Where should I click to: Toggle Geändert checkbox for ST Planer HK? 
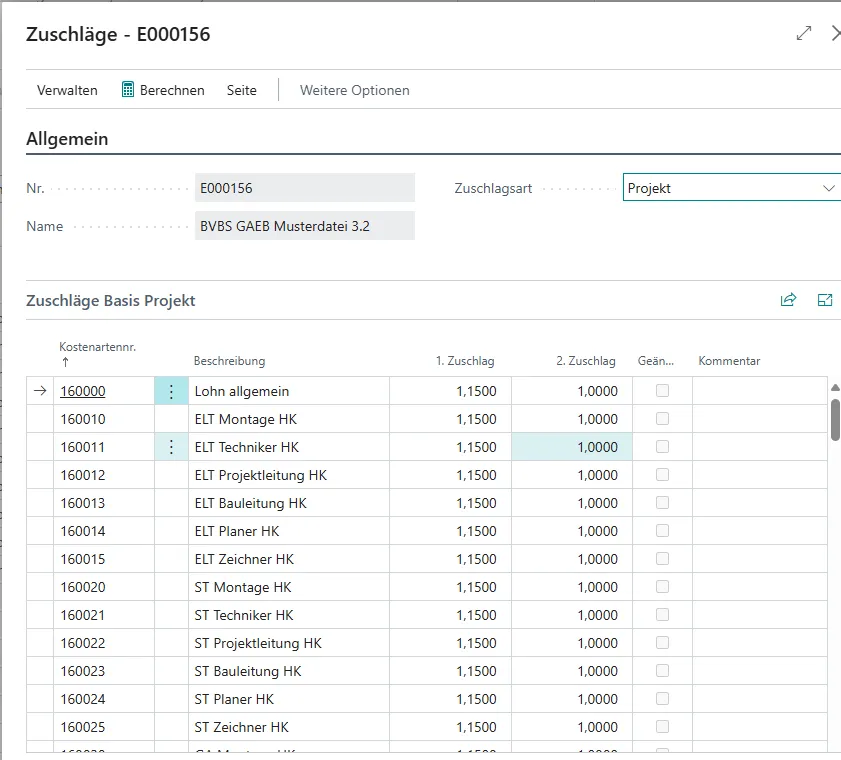pos(662,699)
